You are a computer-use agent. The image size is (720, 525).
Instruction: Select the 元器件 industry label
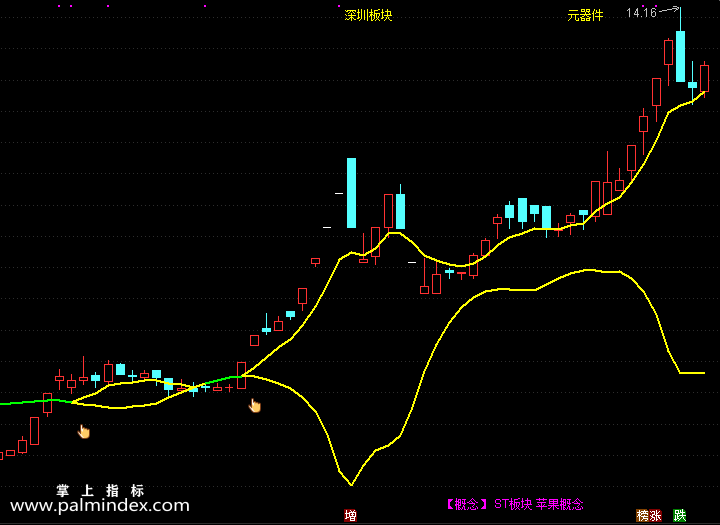point(585,16)
